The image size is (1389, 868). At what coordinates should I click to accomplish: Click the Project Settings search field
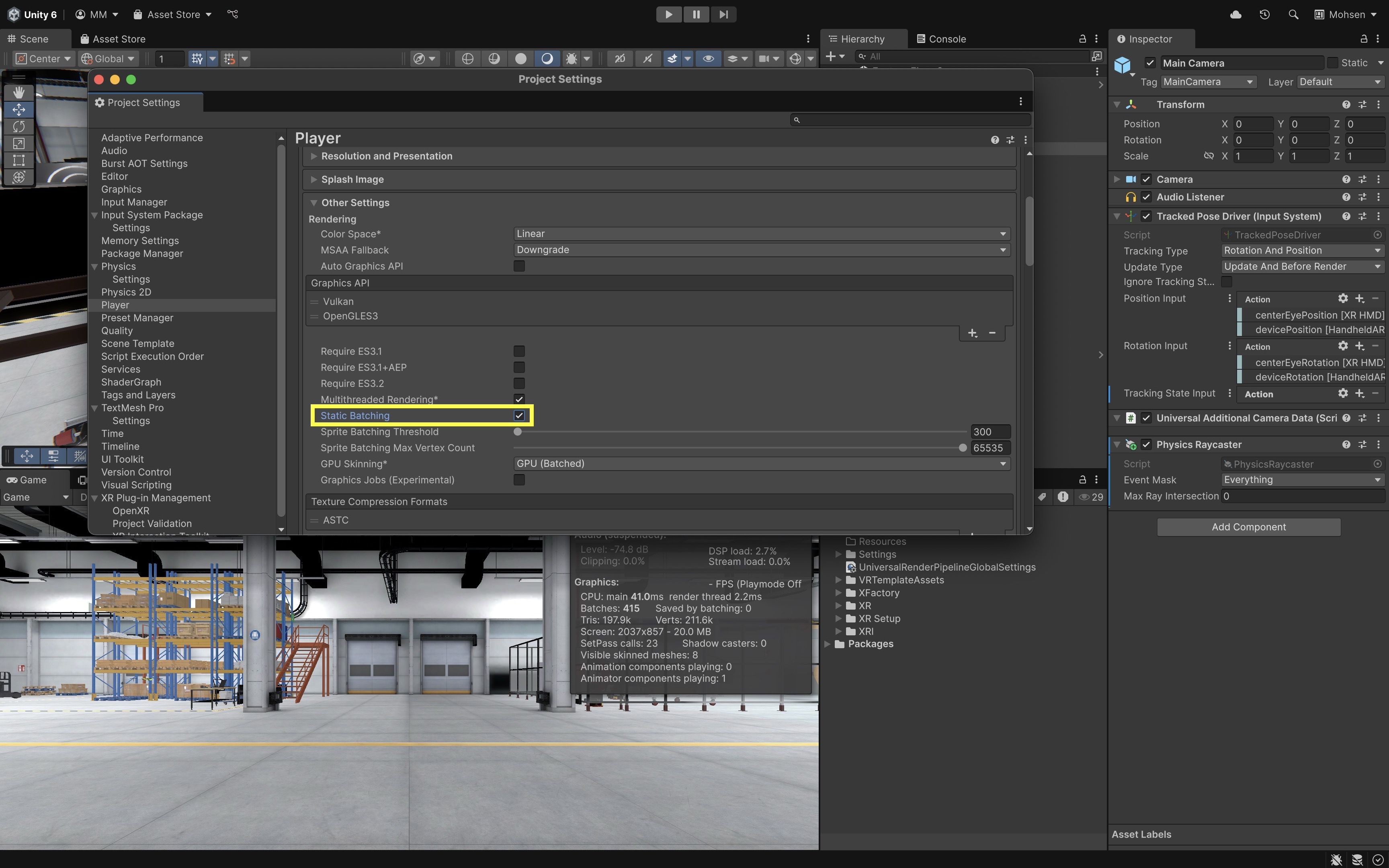point(910,120)
